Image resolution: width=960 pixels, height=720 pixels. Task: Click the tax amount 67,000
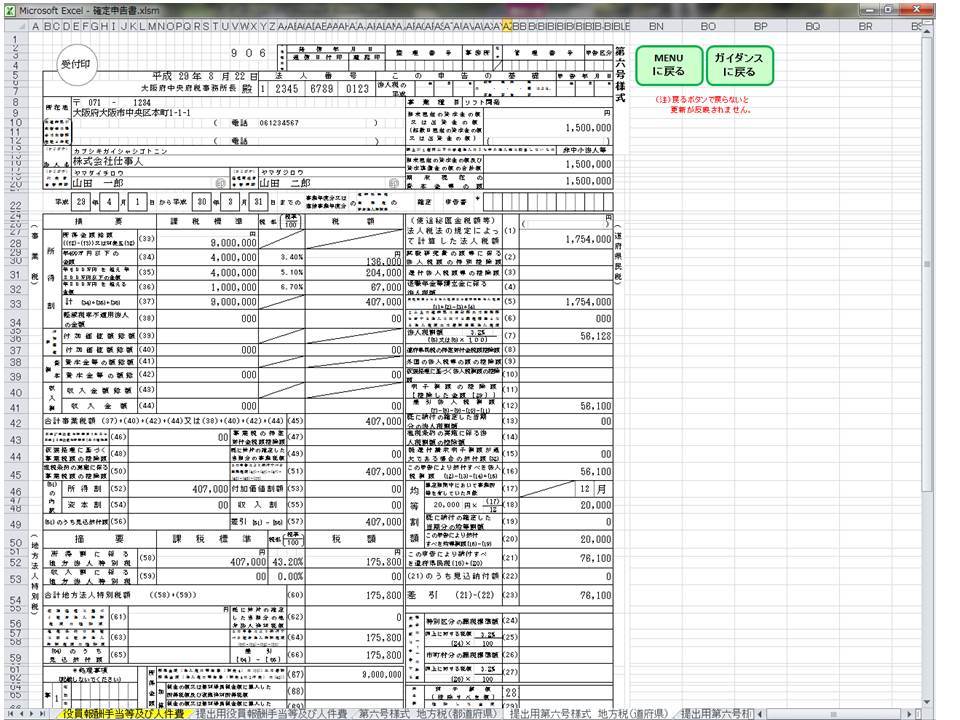coord(386,287)
